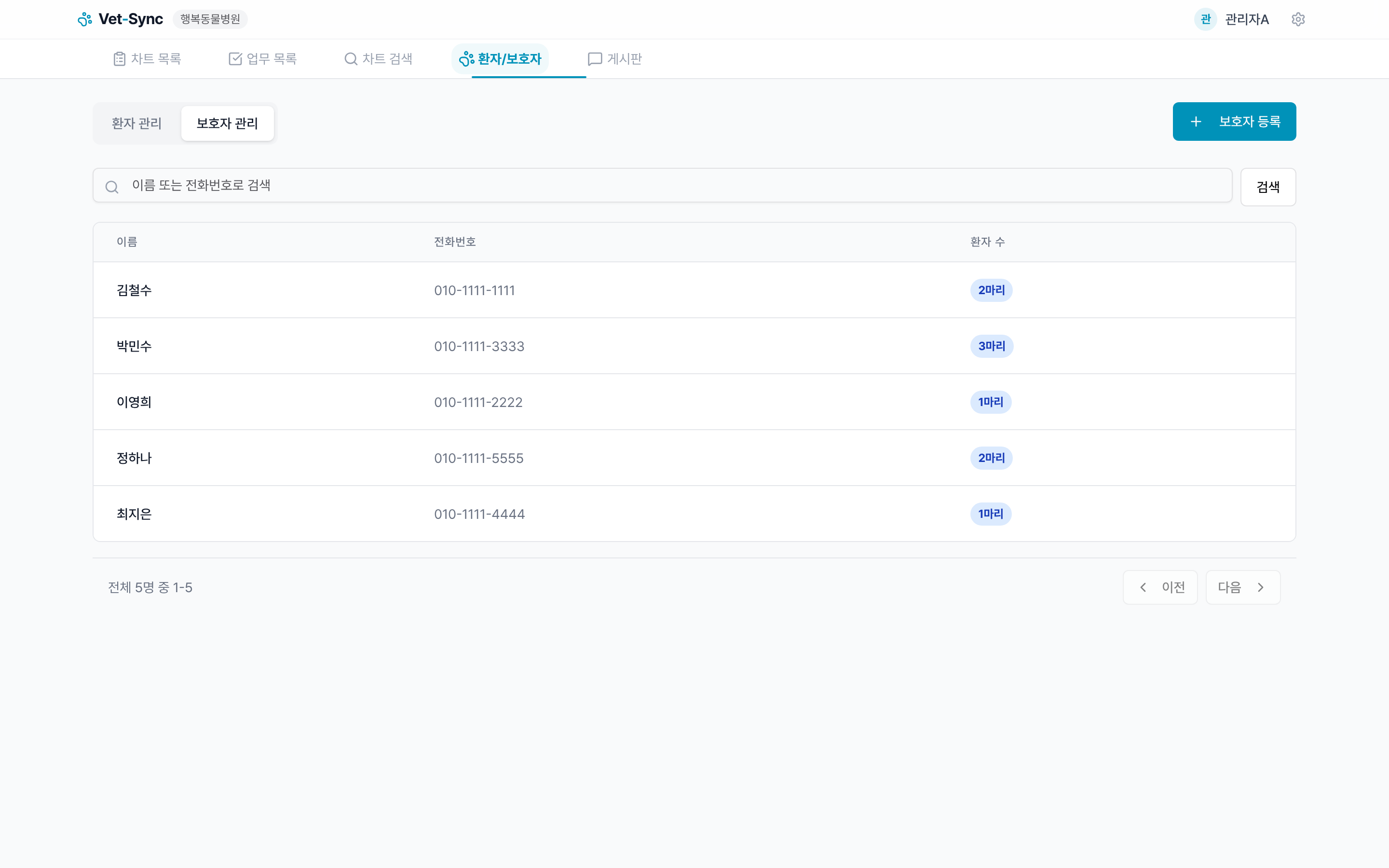The width and height of the screenshot is (1389, 868).
Task: Open the 차트 검색 tab
Action: [378, 58]
